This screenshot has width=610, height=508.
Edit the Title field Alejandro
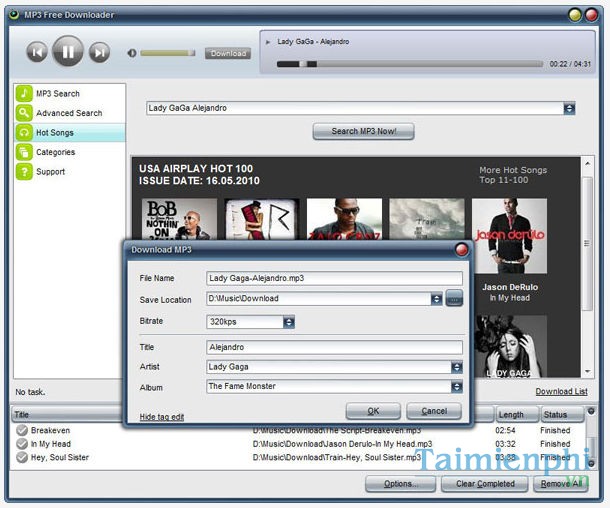click(334, 347)
